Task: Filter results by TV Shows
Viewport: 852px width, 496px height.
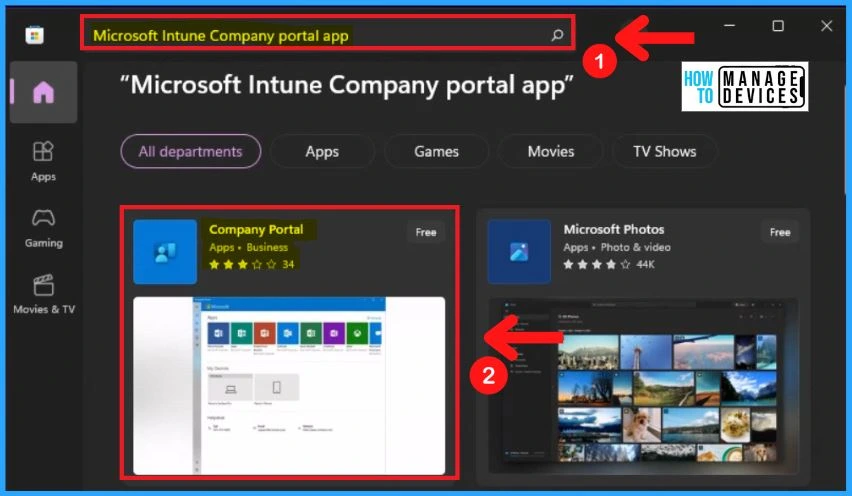Action: coord(665,152)
